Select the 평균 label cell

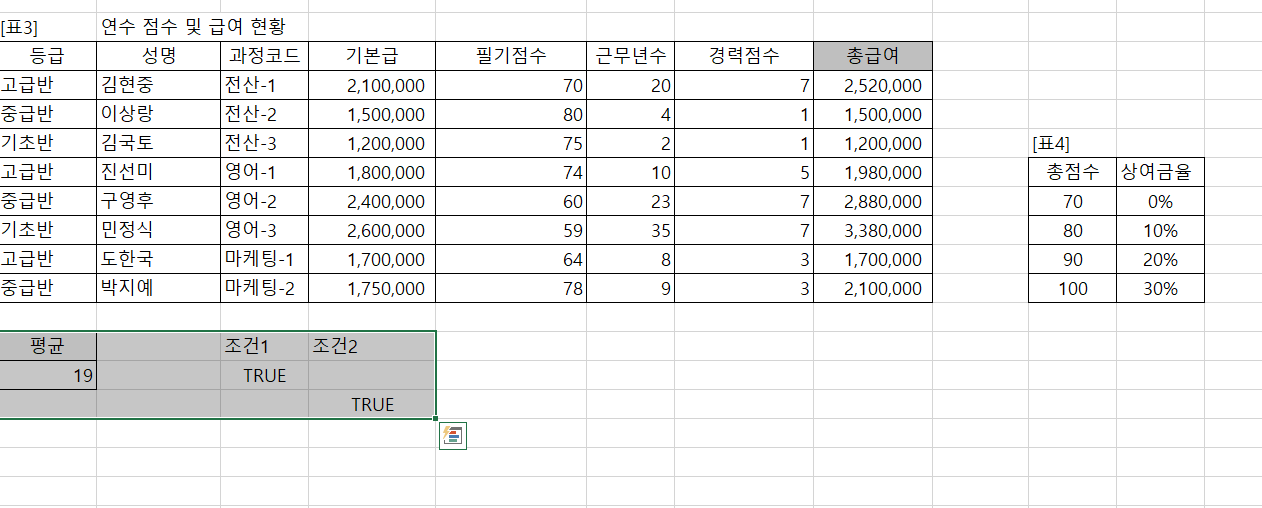(x=48, y=346)
